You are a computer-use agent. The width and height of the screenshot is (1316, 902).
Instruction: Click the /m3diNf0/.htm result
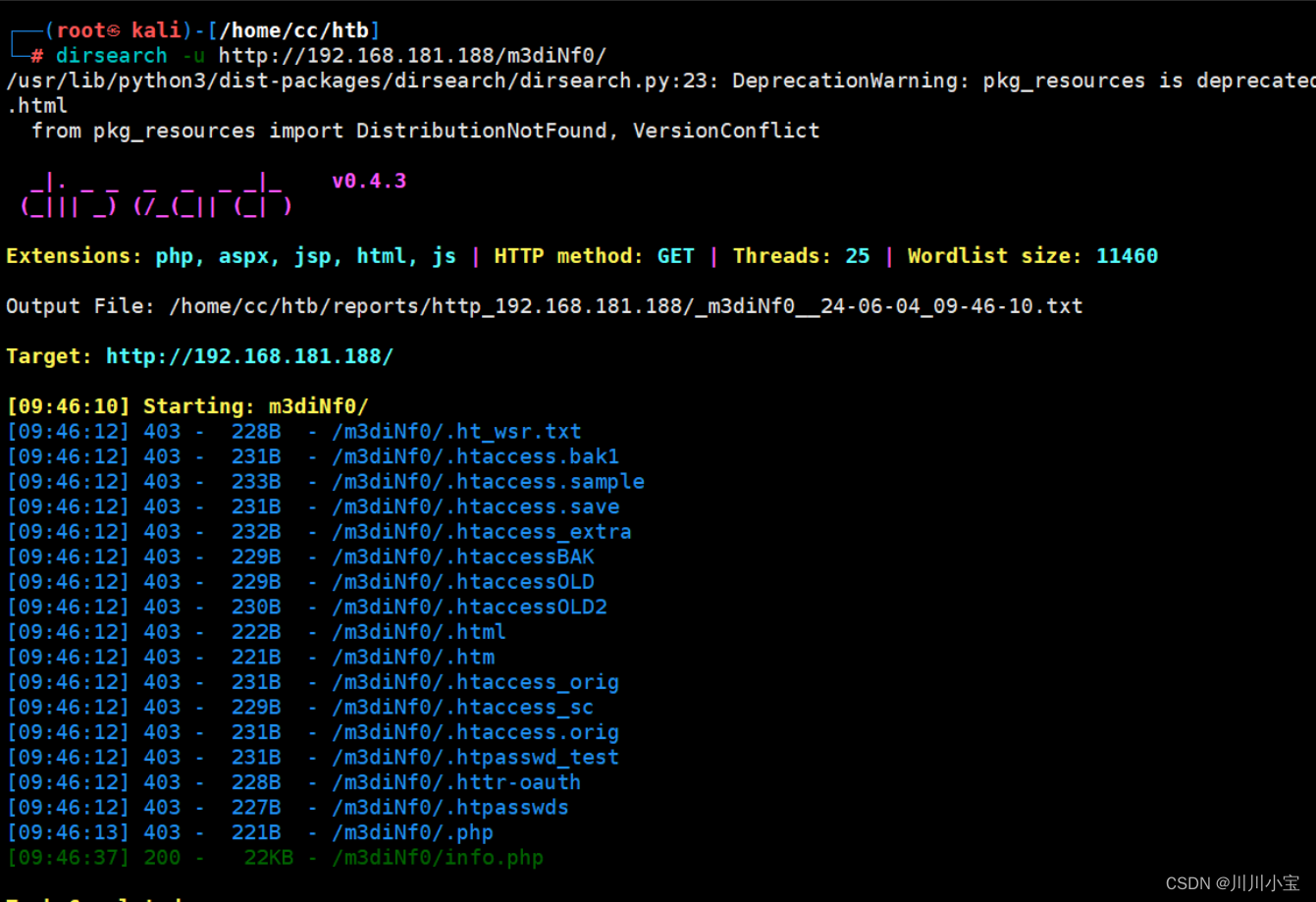(413, 657)
